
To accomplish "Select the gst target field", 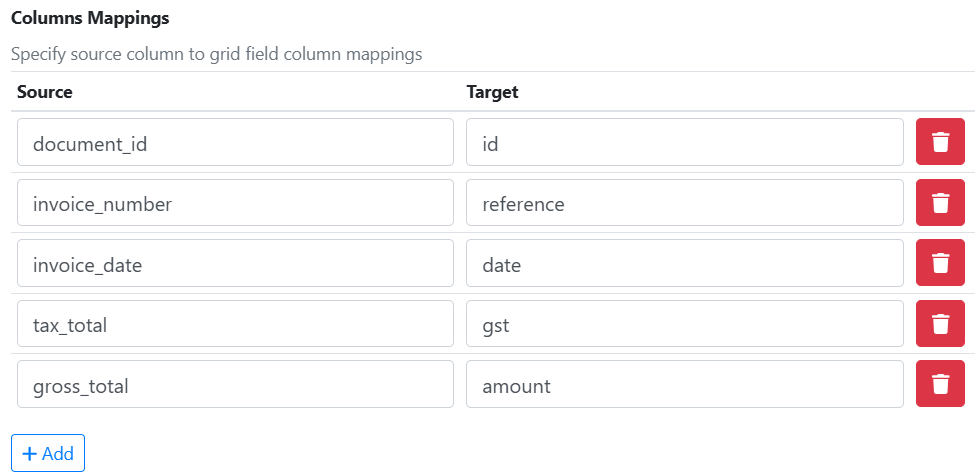I will [x=685, y=325].
